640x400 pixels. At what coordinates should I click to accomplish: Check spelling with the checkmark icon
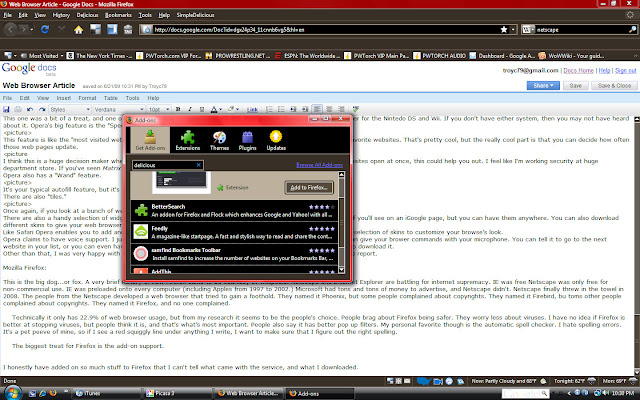pyautogui.click(x=356, y=109)
